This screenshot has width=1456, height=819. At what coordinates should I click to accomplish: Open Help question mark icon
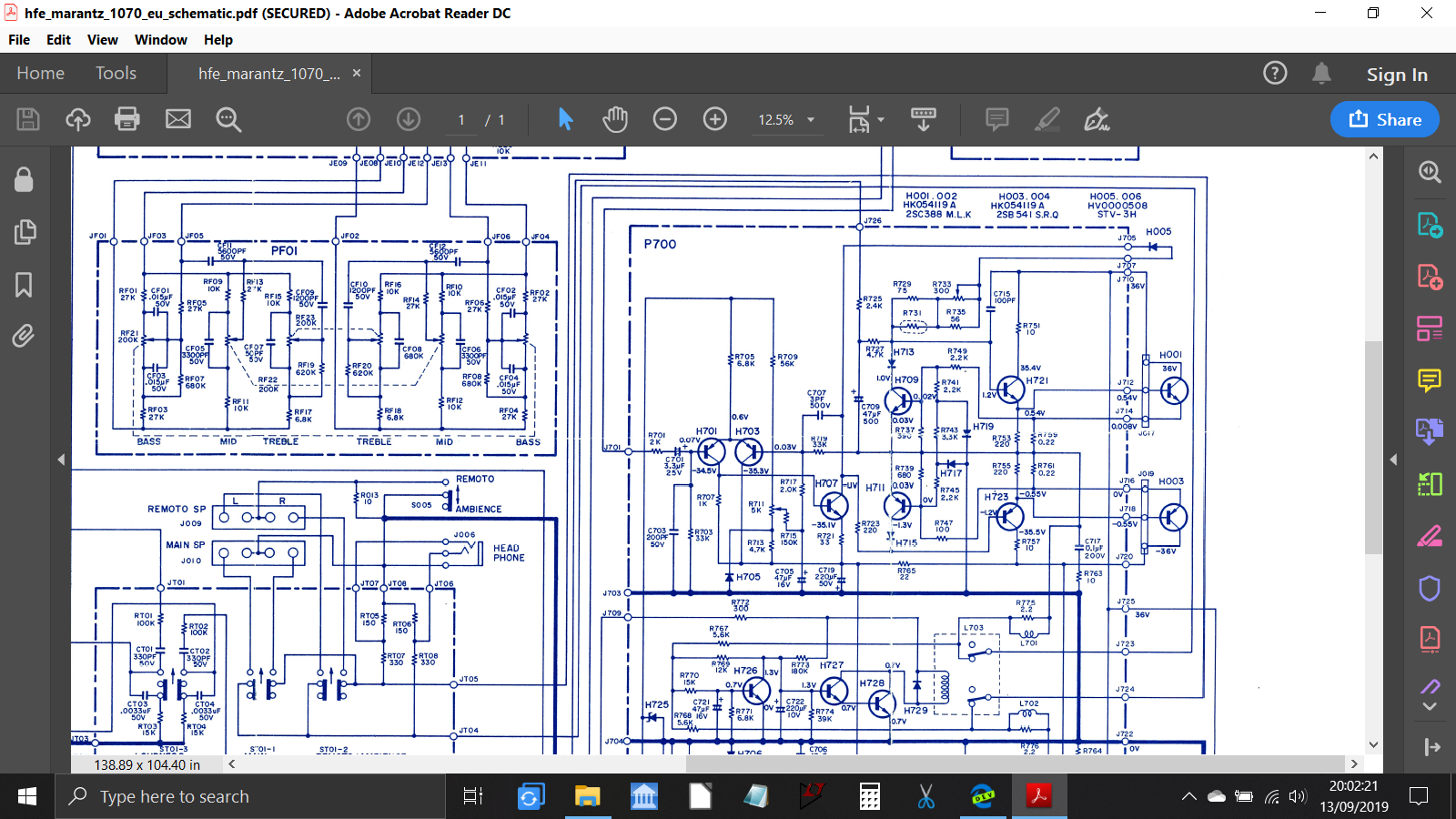[x=1275, y=73]
